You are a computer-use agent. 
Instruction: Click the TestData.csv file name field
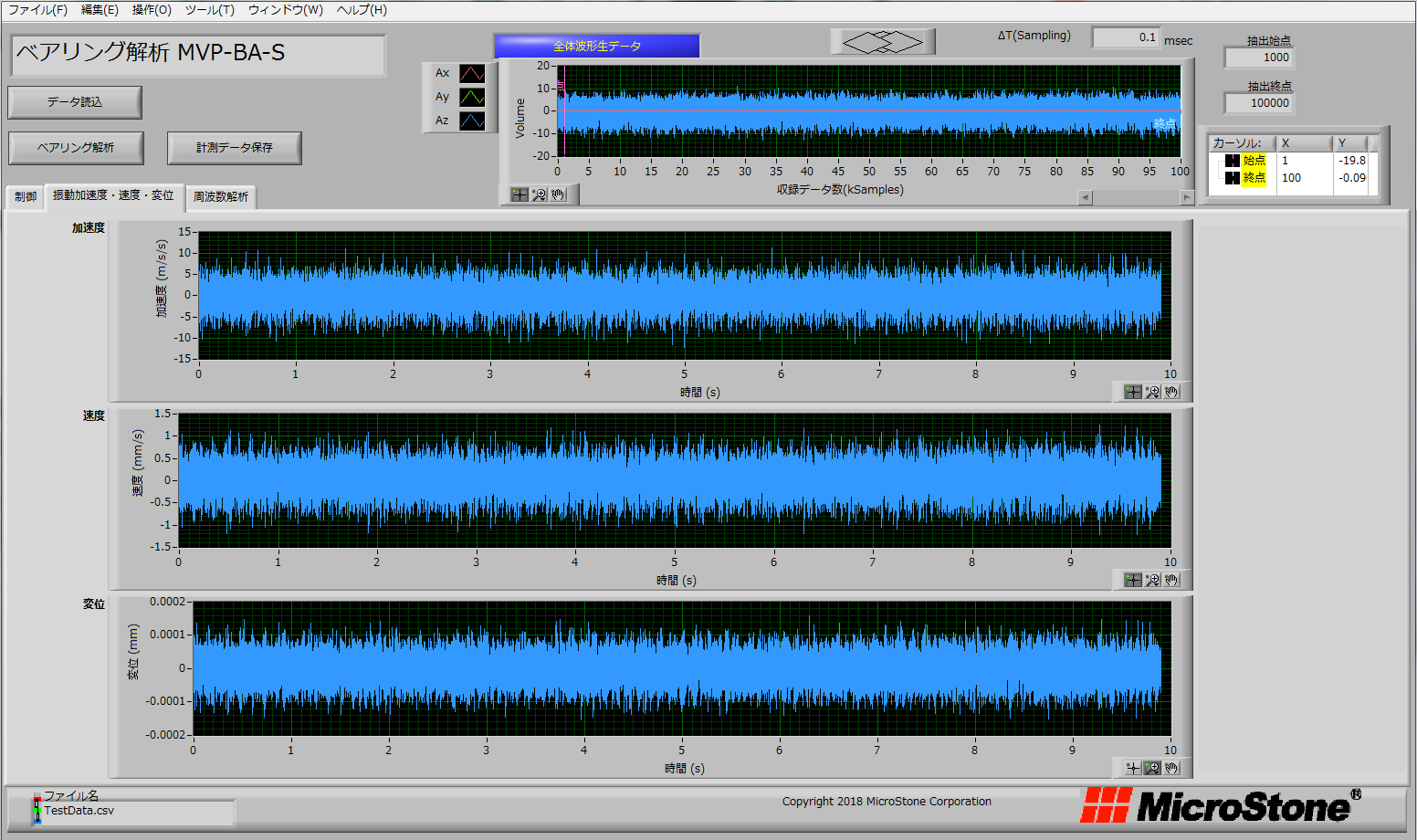tap(137, 812)
